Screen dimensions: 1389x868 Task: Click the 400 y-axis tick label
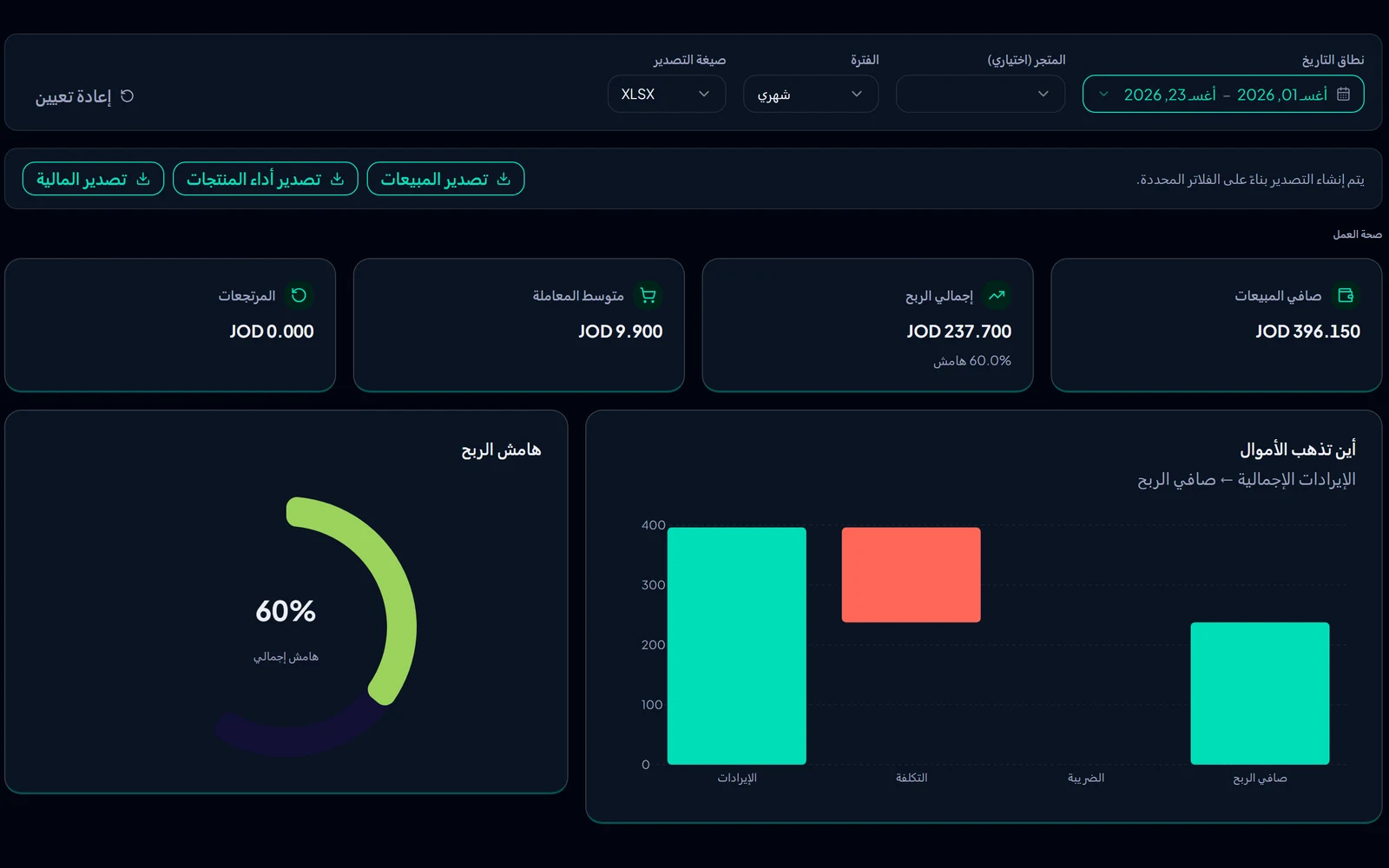tap(653, 525)
